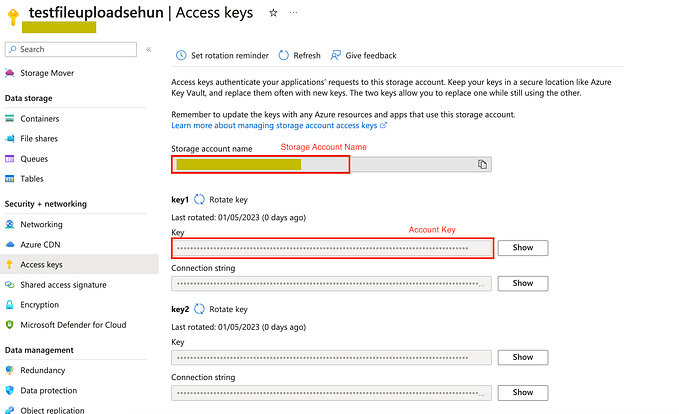
Task: Open Shared access signature
Action: (63, 285)
